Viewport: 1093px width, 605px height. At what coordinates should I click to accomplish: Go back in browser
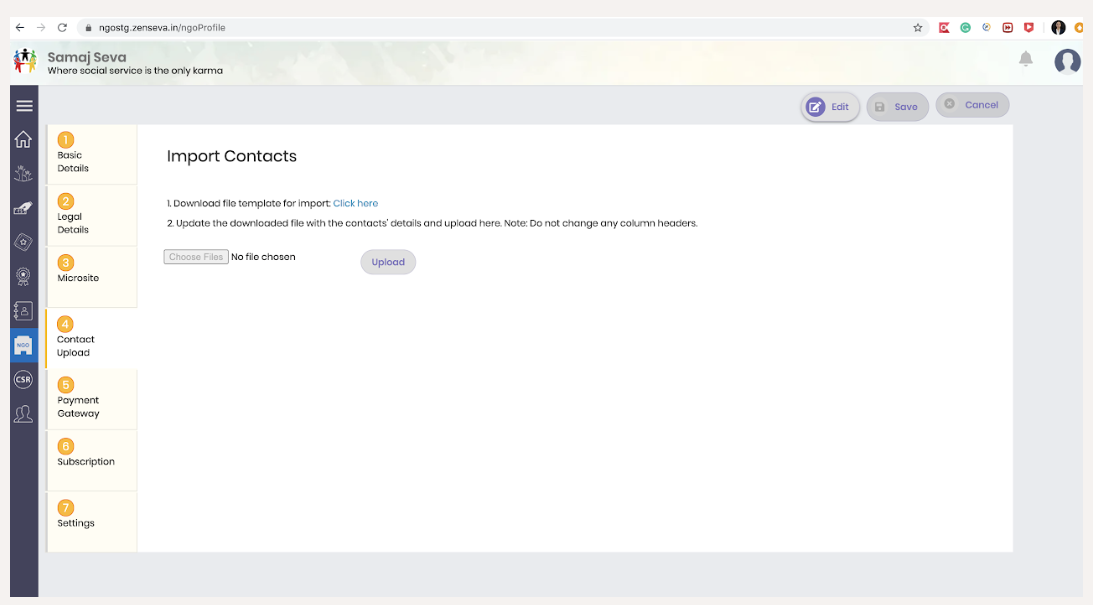coord(20,28)
